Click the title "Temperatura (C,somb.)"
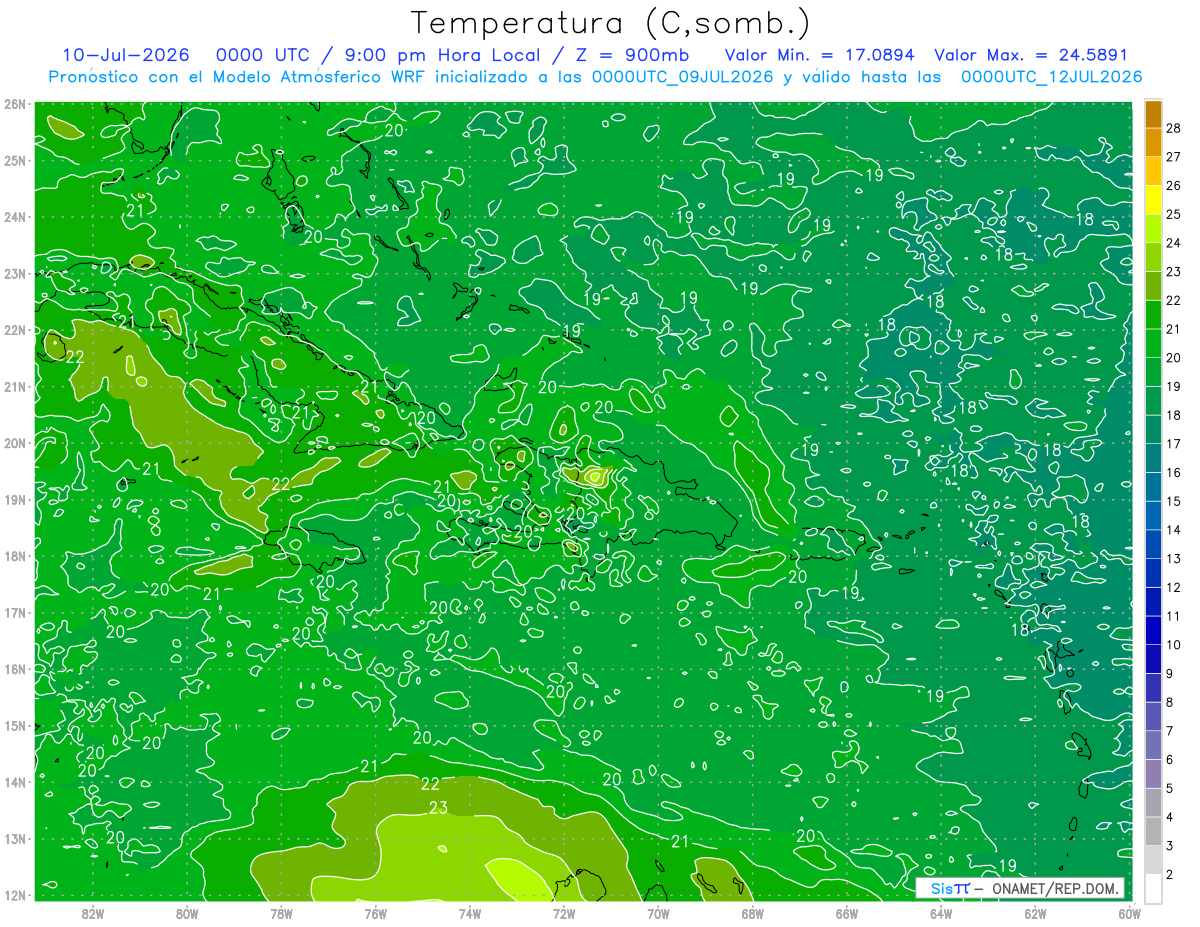This screenshot has width=1200, height=927. point(610,23)
